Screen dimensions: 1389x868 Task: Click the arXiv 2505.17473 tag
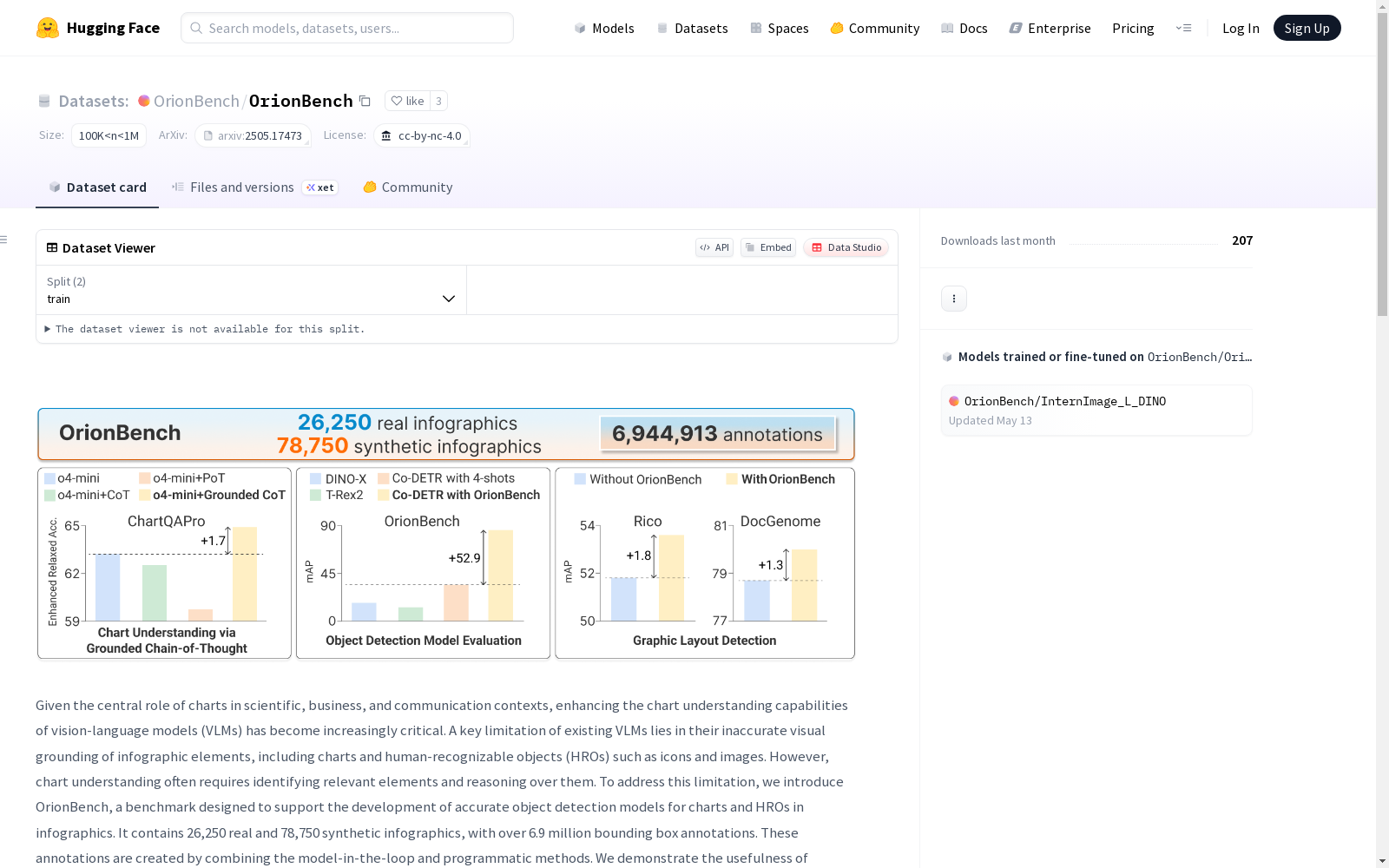point(253,135)
